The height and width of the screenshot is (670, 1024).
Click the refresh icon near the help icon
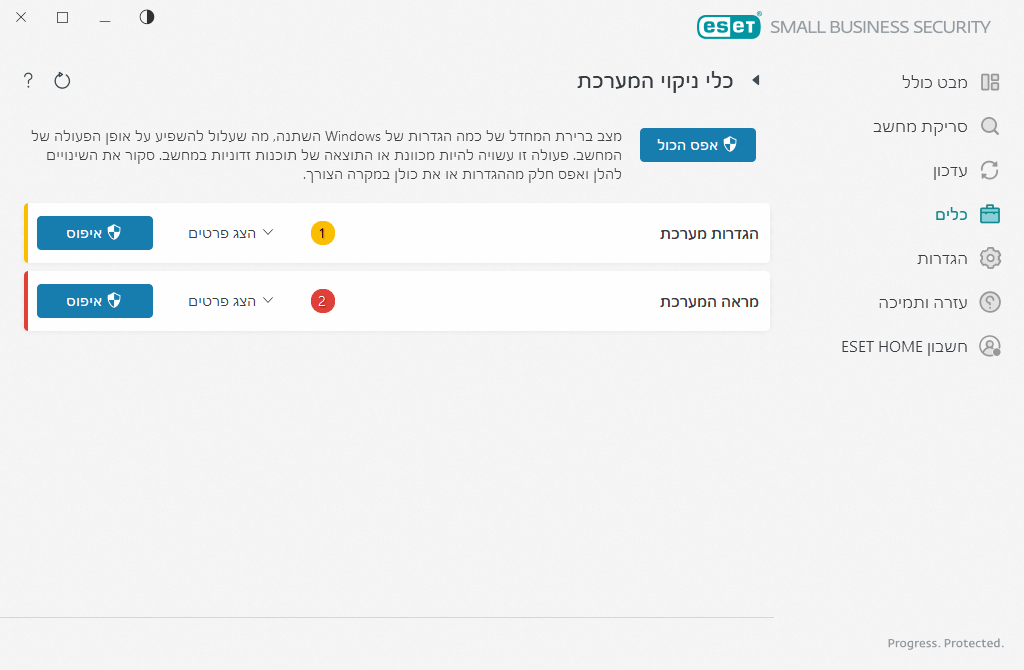pyautogui.click(x=62, y=80)
